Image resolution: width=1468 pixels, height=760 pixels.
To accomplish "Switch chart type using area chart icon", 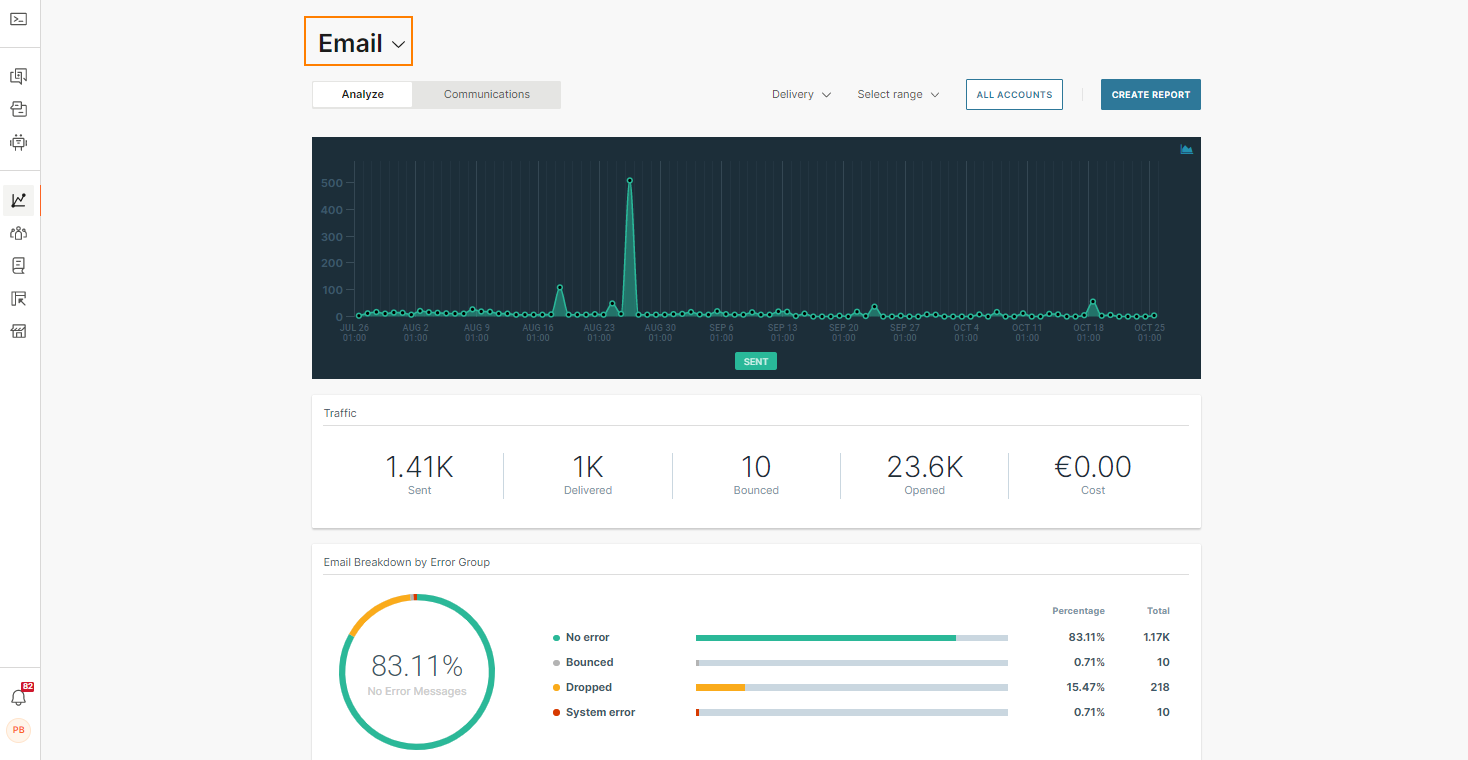I will pos(1186,149).
